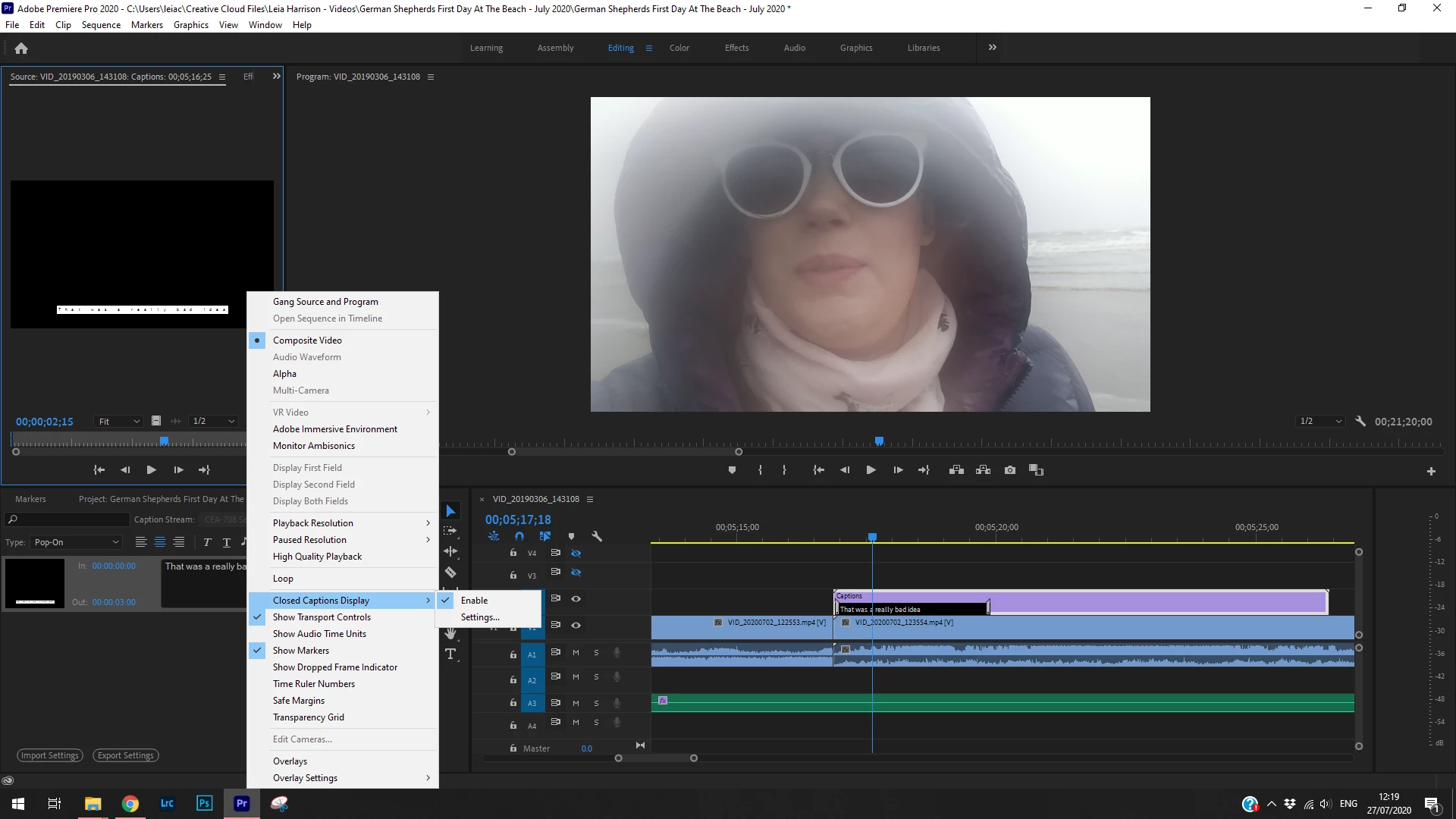
Task: Select the Razor tool in toolbar
Action: 450,573
